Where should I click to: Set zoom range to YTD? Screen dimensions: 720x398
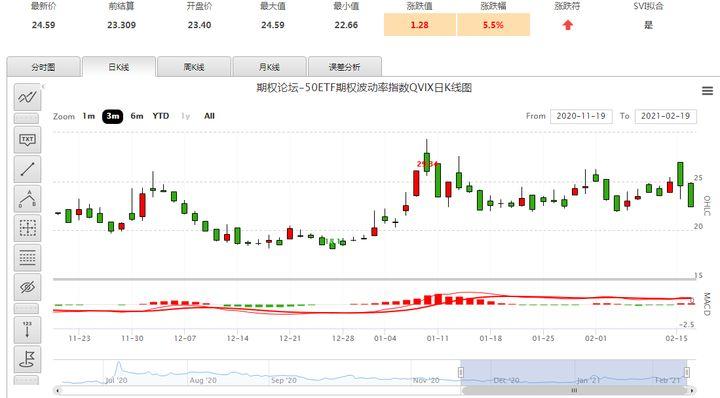161,116
